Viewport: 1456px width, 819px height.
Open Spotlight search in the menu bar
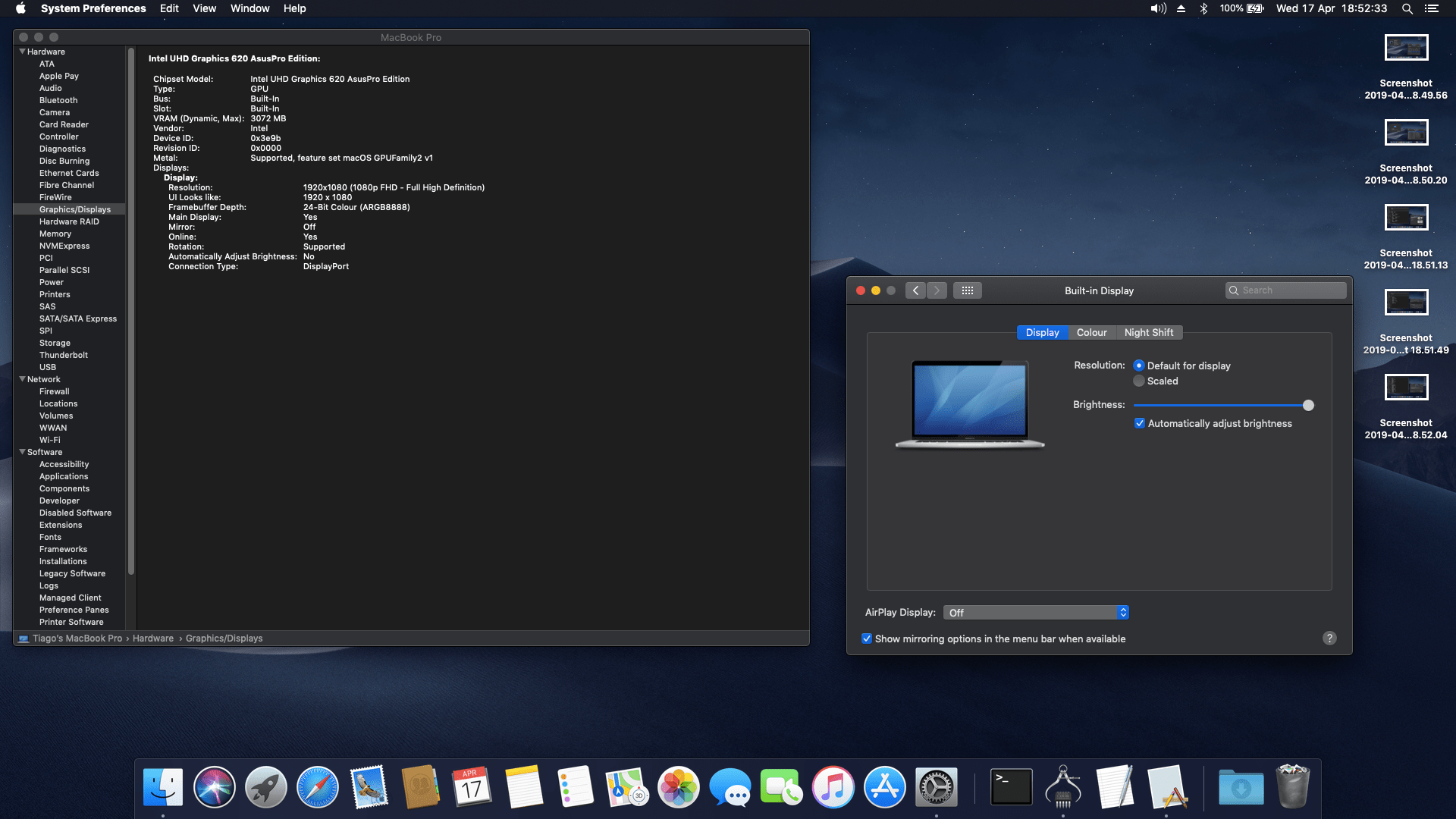point(1407,8)
